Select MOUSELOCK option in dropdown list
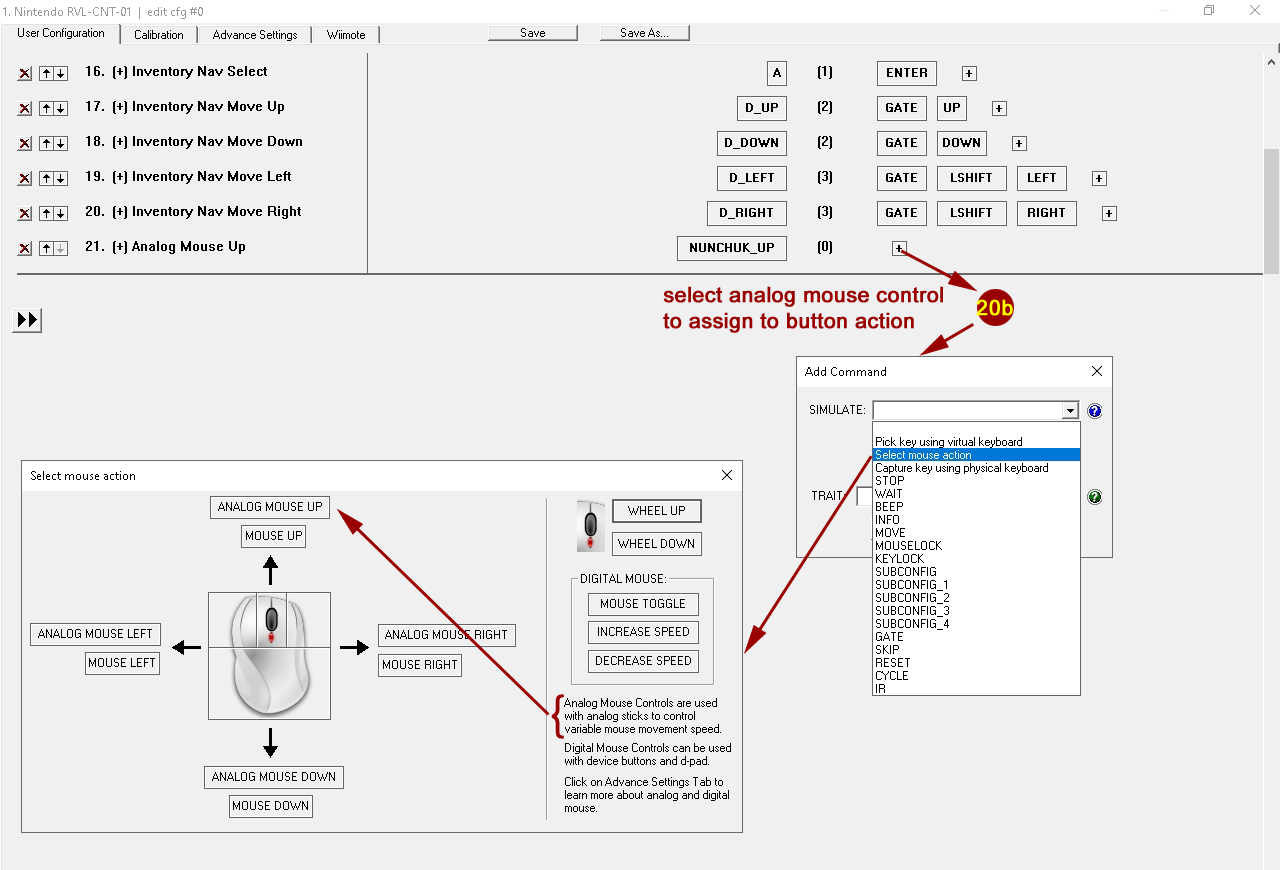 pyautogui.click(x=908, y=546)
